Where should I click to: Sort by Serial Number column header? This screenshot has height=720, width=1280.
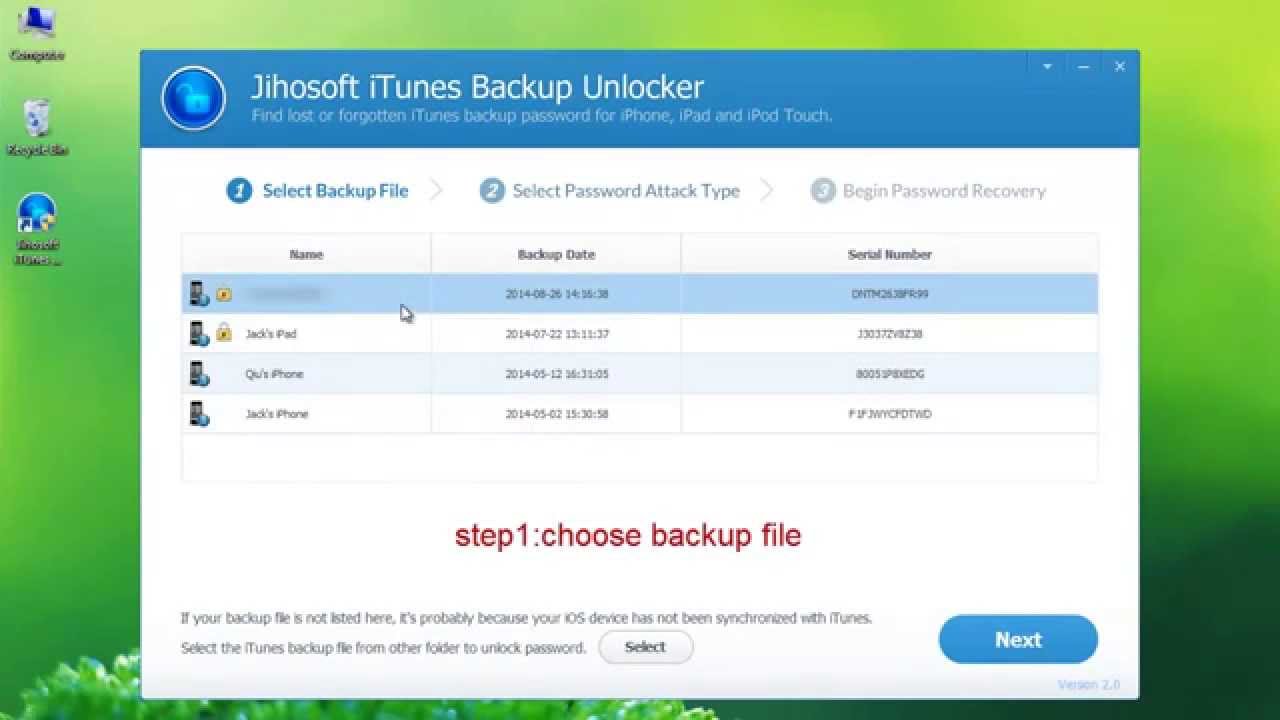pyautogui.click(x=889, y=254)
